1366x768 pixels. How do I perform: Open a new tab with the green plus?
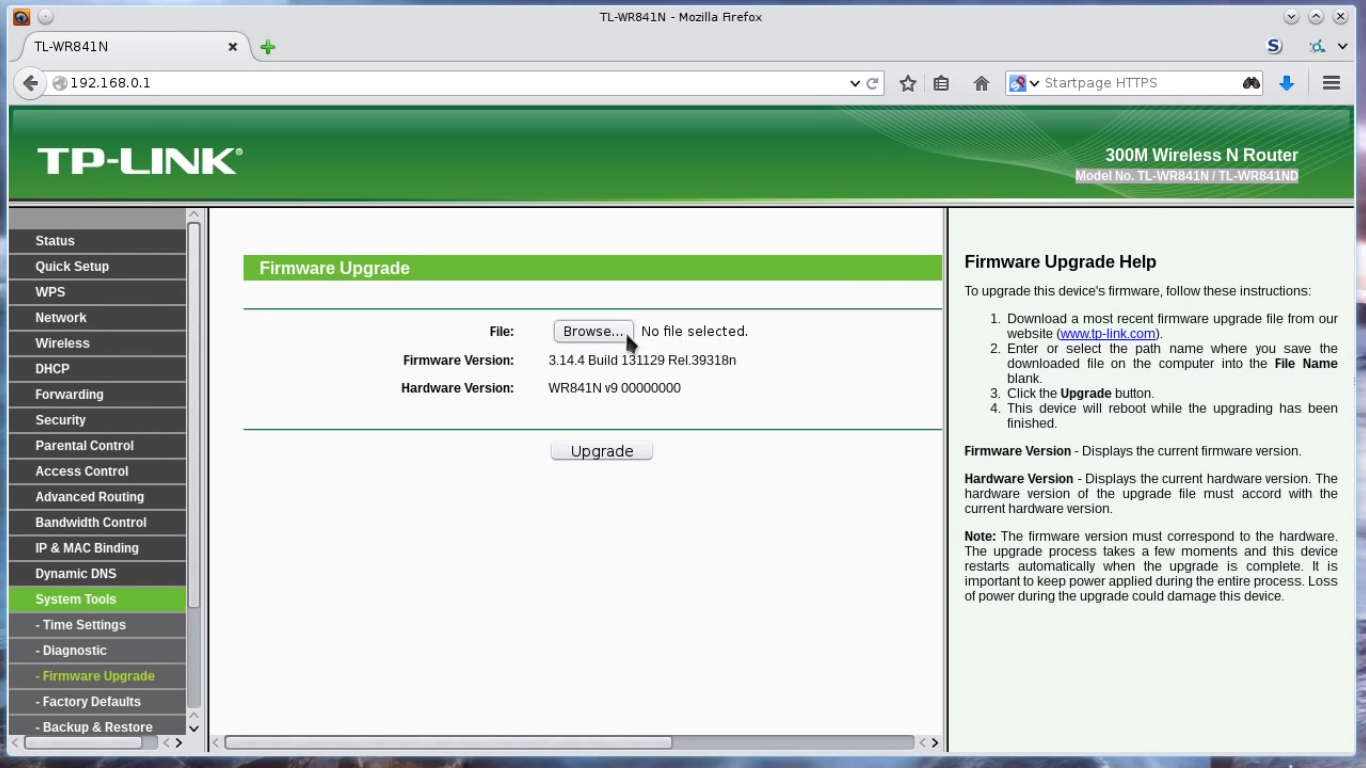pyautogui.click(x=268, y=47)
